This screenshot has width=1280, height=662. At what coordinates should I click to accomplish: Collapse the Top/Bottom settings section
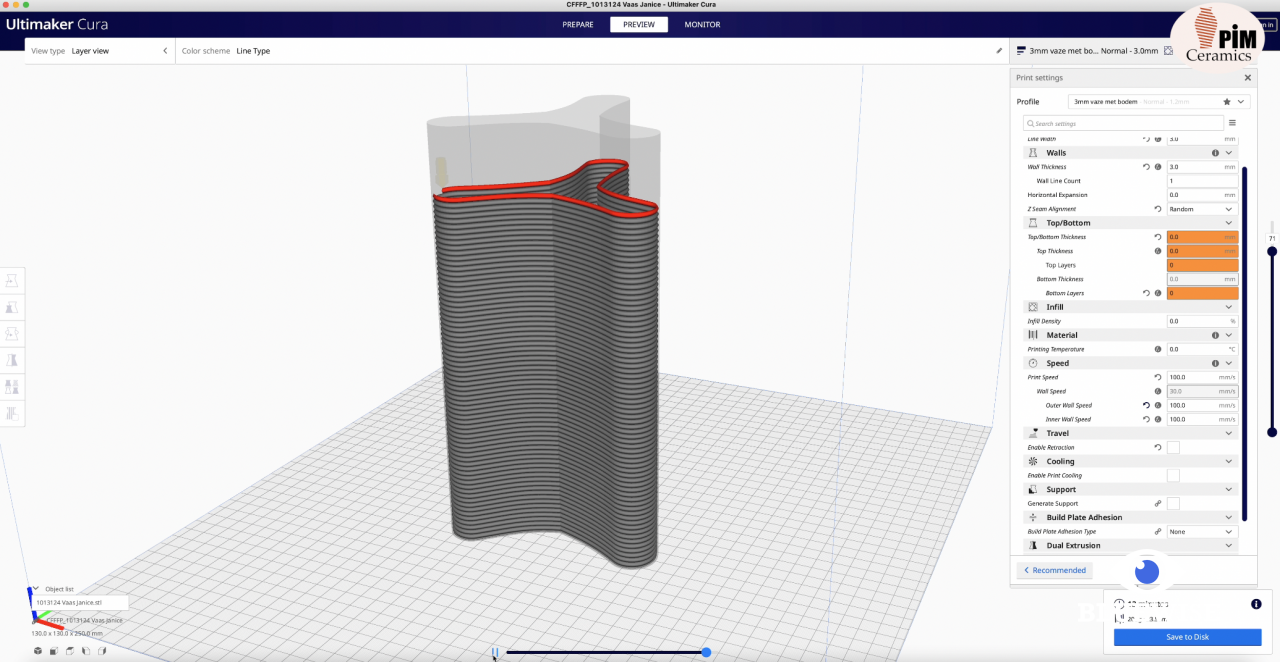(x=1229, y=223)
